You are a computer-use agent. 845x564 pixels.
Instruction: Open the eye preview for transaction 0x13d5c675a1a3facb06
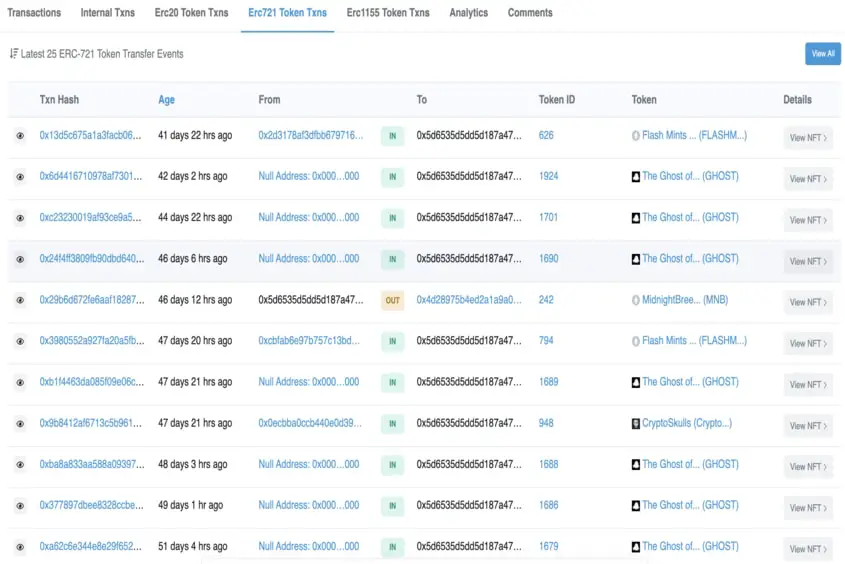point(20,136)
